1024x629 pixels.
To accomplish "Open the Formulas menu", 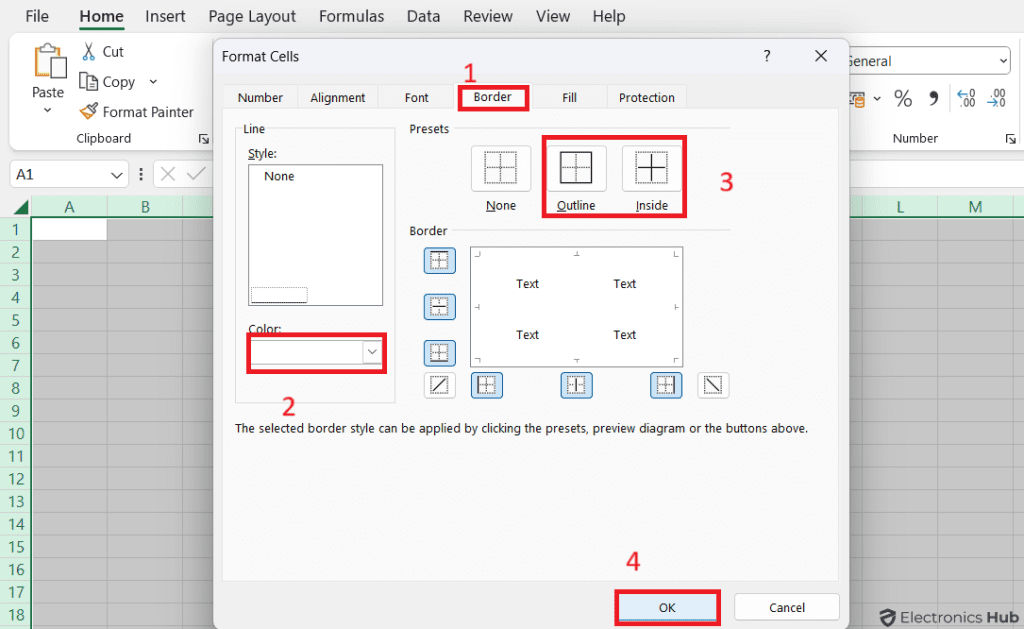I will 351,16.
